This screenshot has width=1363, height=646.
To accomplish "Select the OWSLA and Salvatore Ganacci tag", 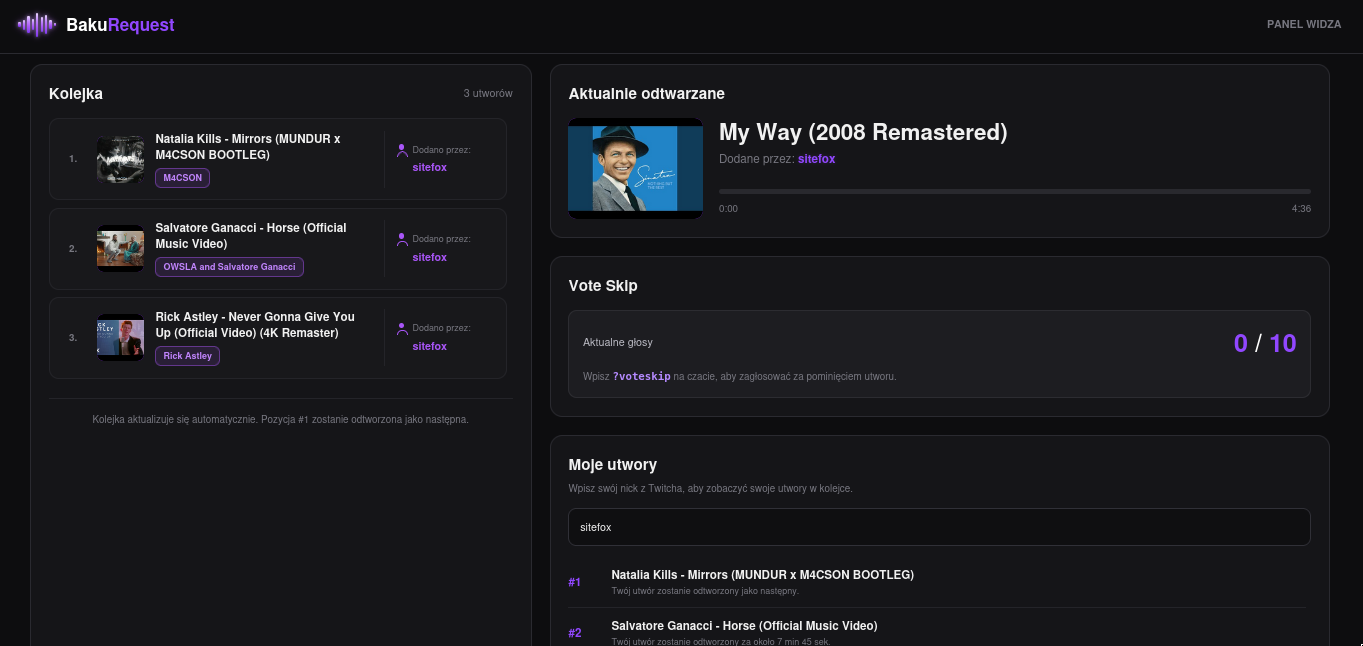I will (229, 267).
